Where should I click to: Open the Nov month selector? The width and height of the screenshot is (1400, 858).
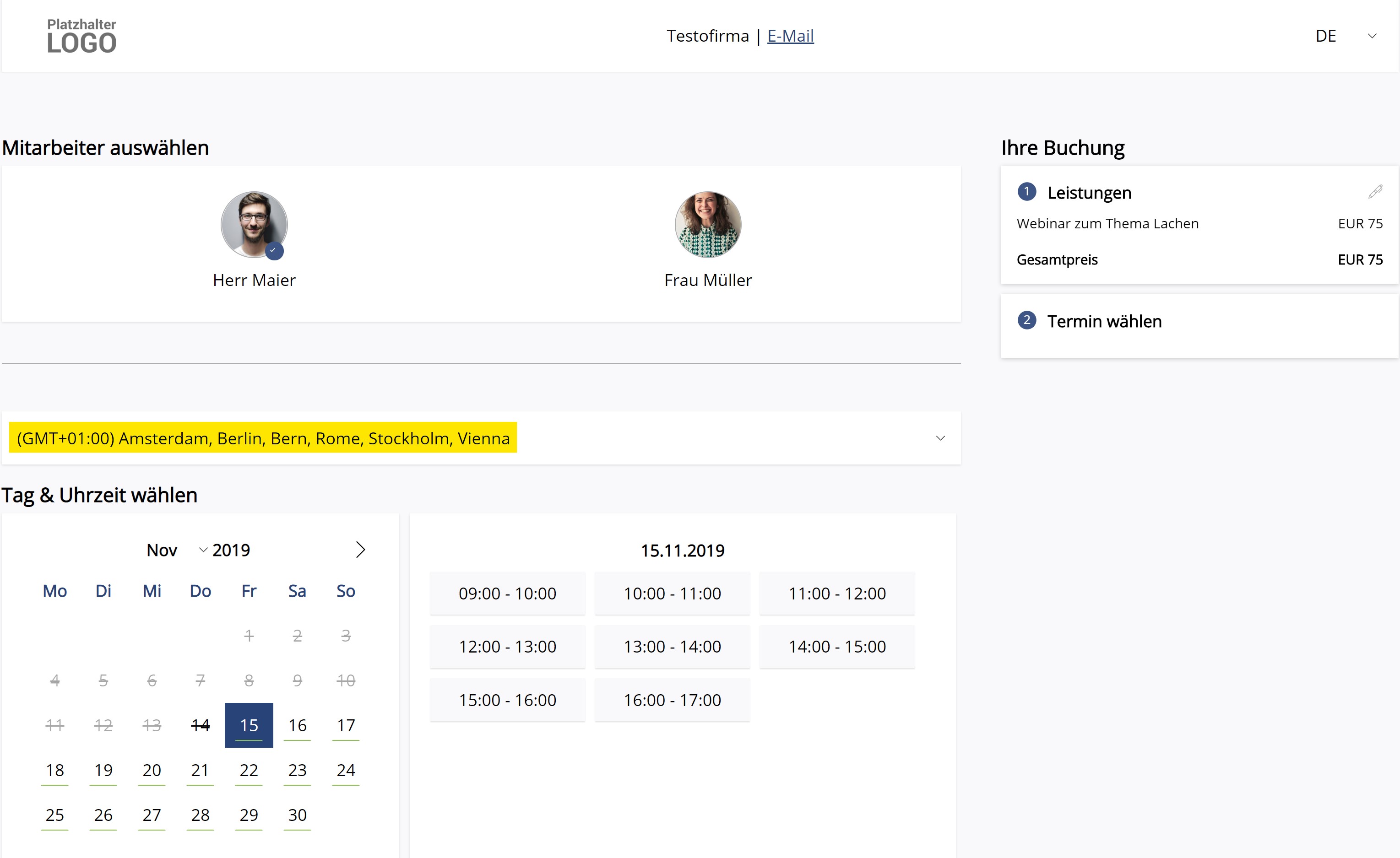click(x=177, y=550)
